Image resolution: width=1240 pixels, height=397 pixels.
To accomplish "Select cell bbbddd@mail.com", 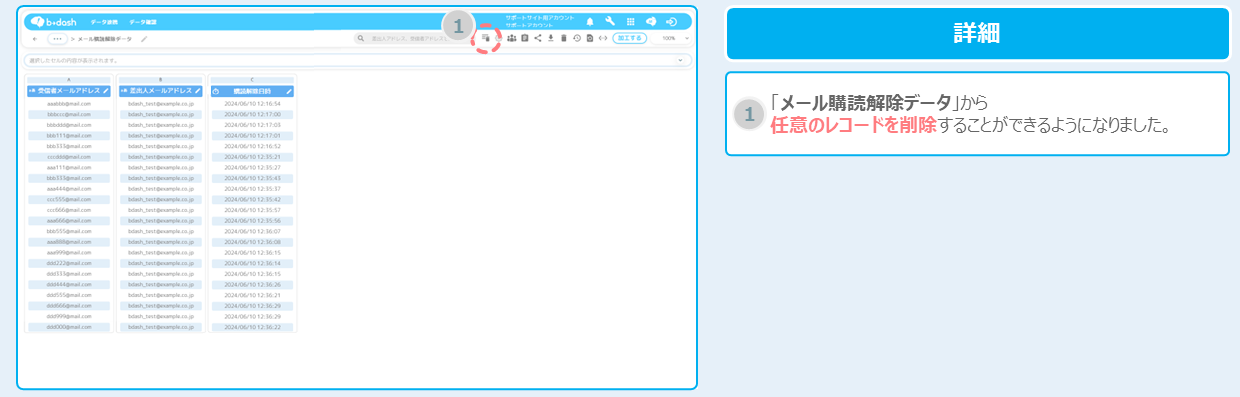I will coord(69,125).
